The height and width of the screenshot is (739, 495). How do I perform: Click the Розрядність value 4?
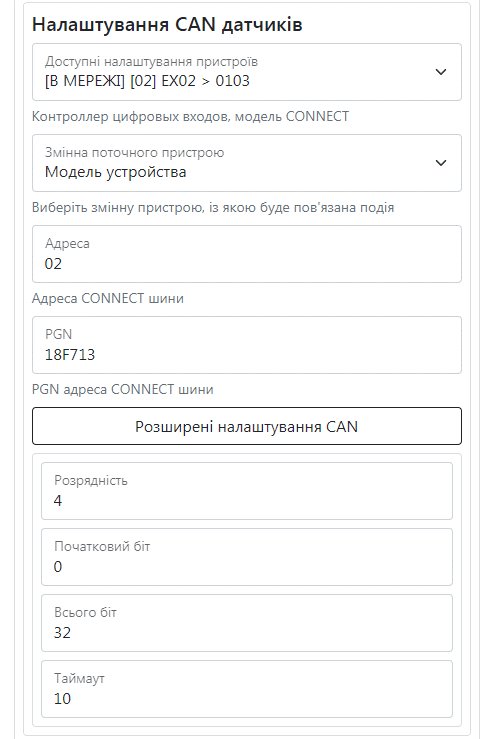58,501
